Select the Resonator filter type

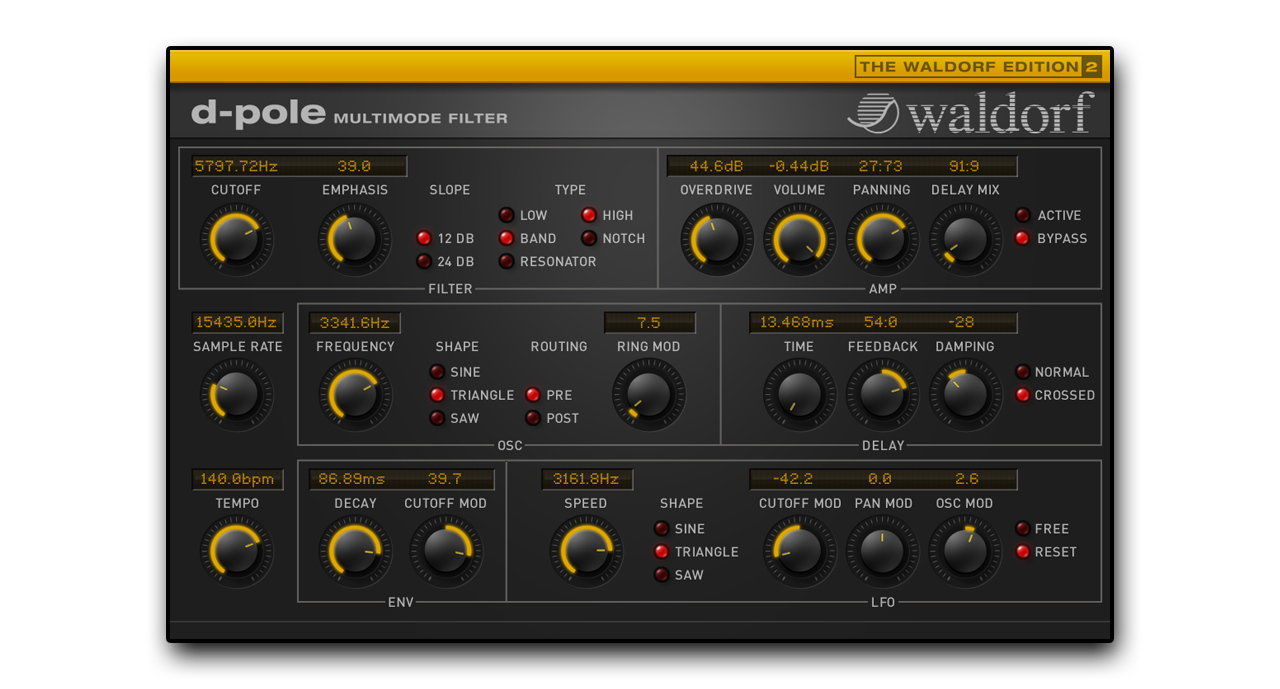(x=506, y=262)
